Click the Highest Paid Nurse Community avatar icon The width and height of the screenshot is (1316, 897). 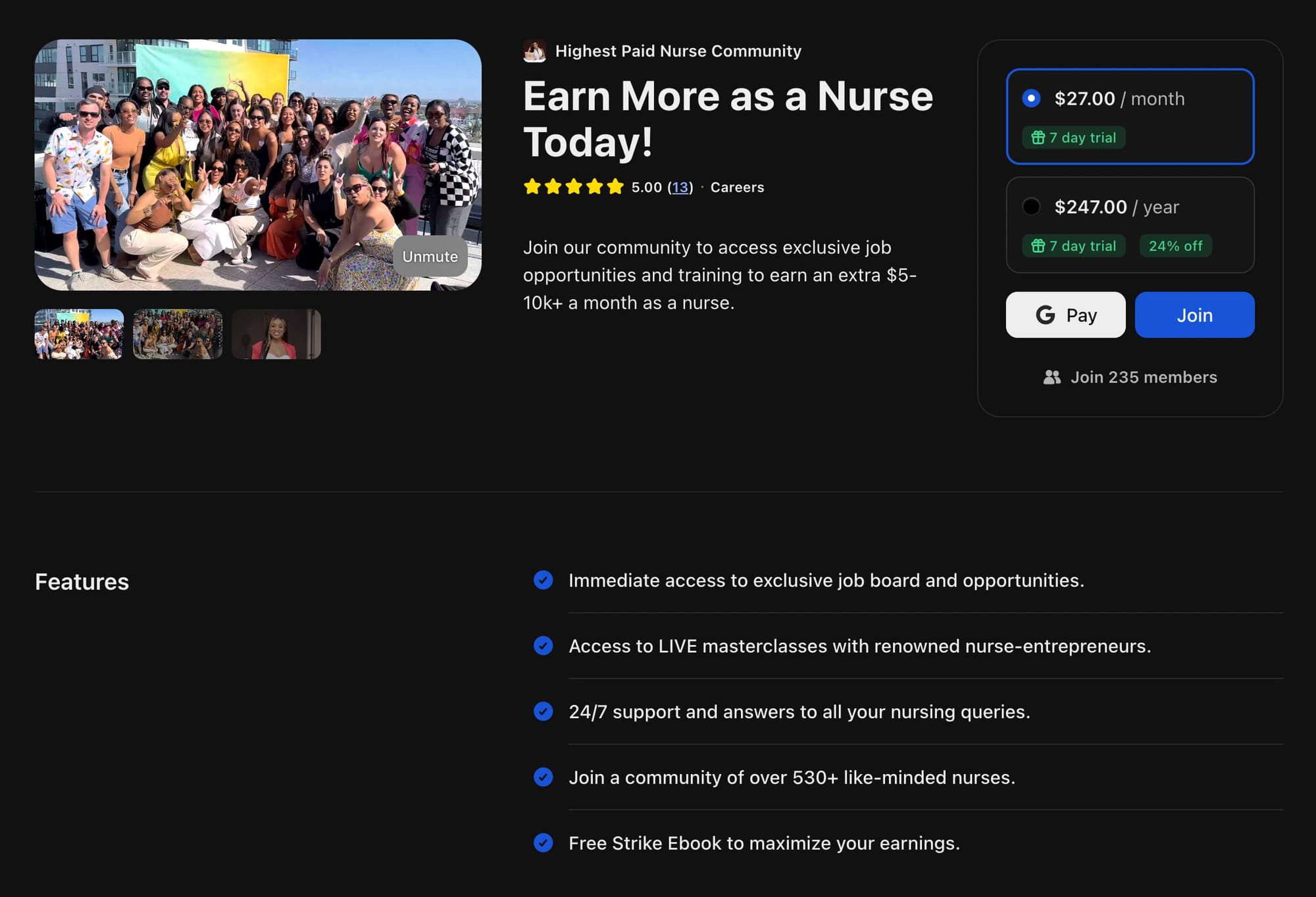point(534,51)
